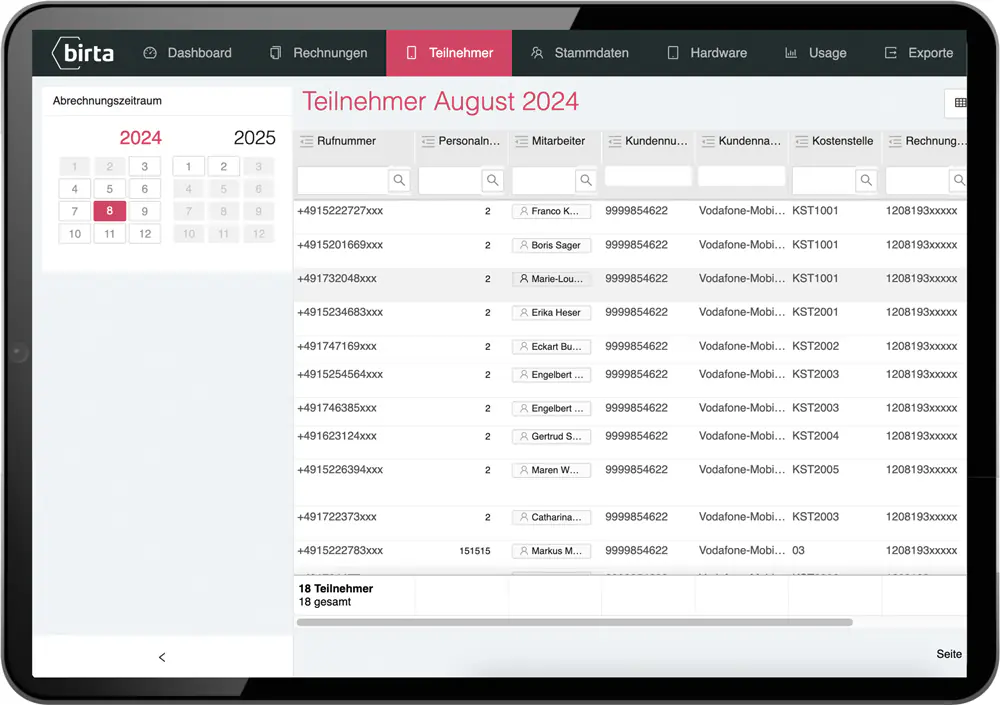Sort by the Rufnummer column header
Screen dimensions: 1000x705
[346, 141]
